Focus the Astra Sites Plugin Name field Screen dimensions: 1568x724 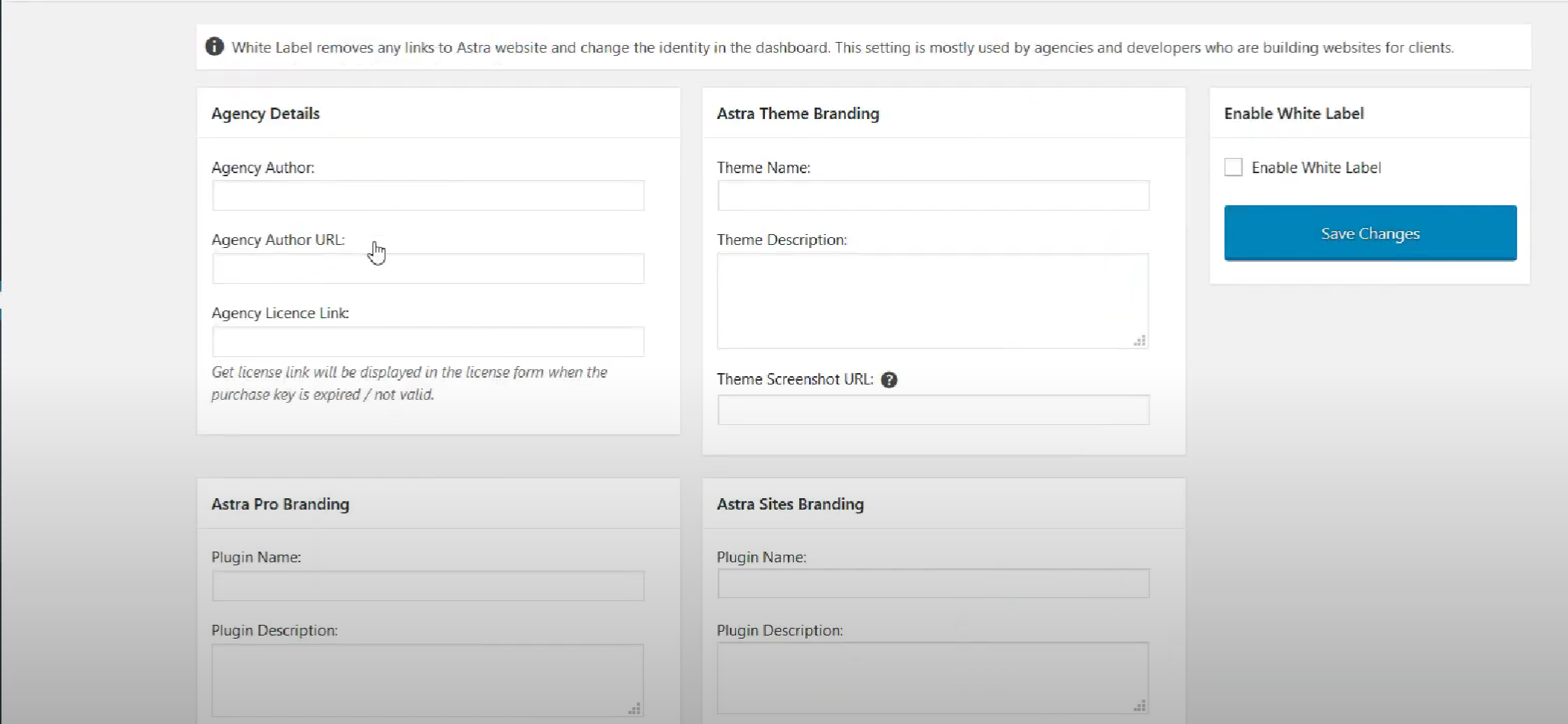point(933,584)
